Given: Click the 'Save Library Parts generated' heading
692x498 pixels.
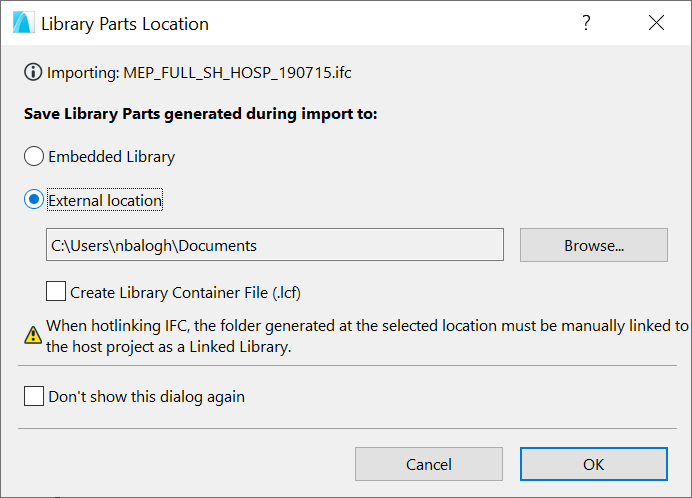Looking at the screenshot, I should pos(200,114).
